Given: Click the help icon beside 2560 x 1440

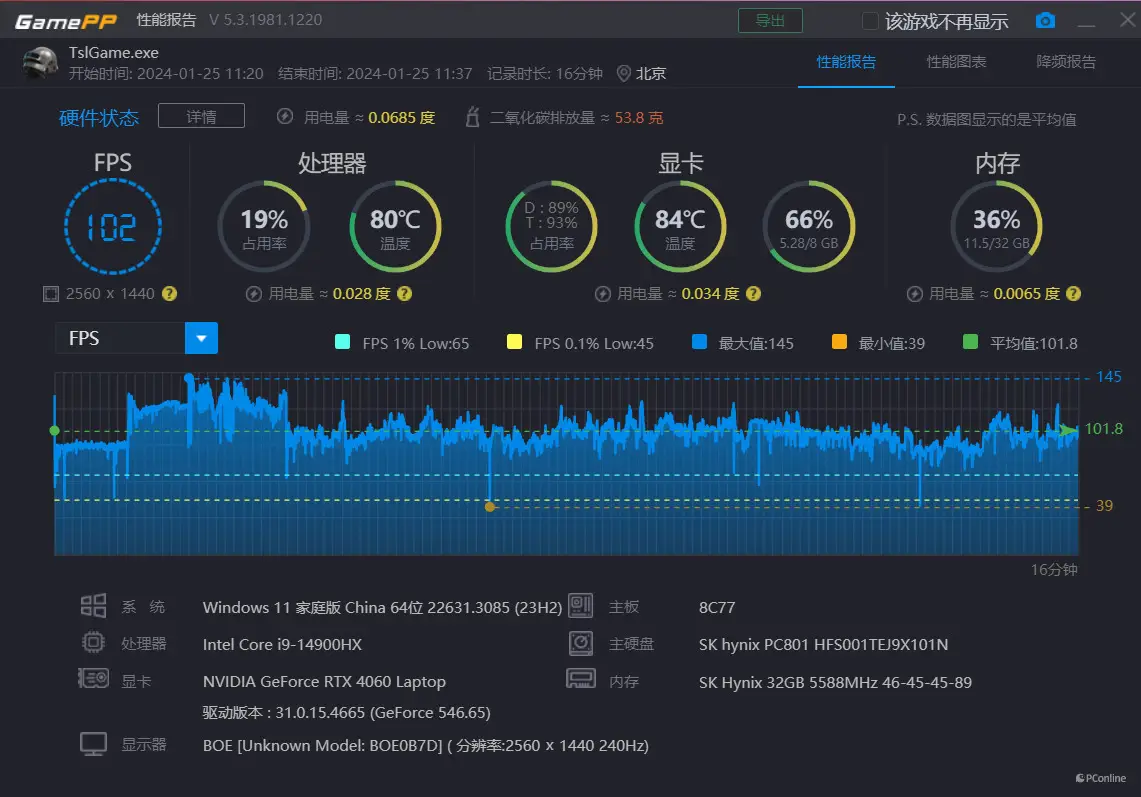Looking at the screenshot, I should tap(170, 294).
